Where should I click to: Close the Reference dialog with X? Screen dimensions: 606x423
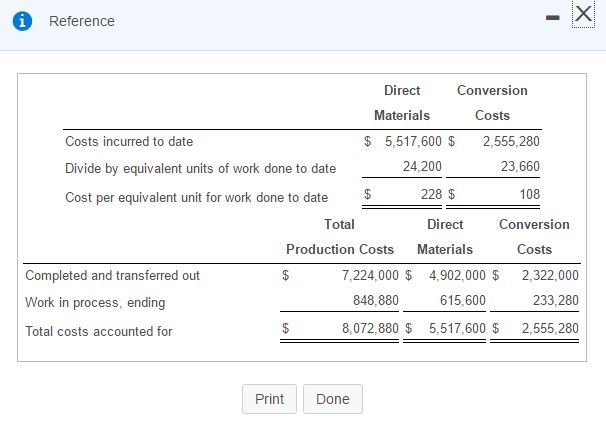tap(583, 14)
